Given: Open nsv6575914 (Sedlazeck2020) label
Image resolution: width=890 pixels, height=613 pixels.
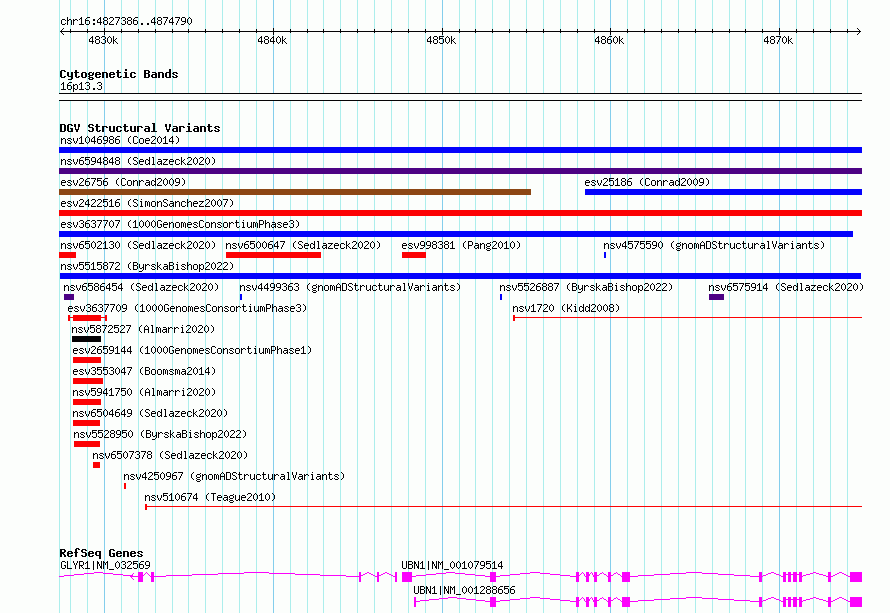Looking at the screenshot, I should (x=786, y=287).
